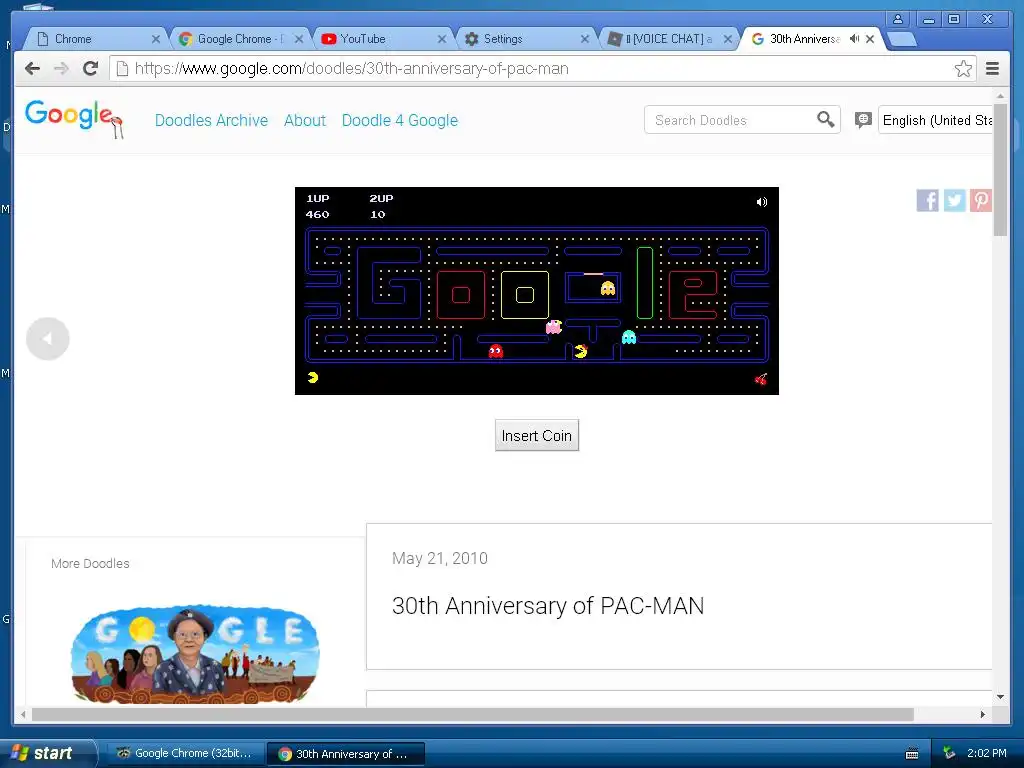Click the YouTube tab favicon

[328, 39]
